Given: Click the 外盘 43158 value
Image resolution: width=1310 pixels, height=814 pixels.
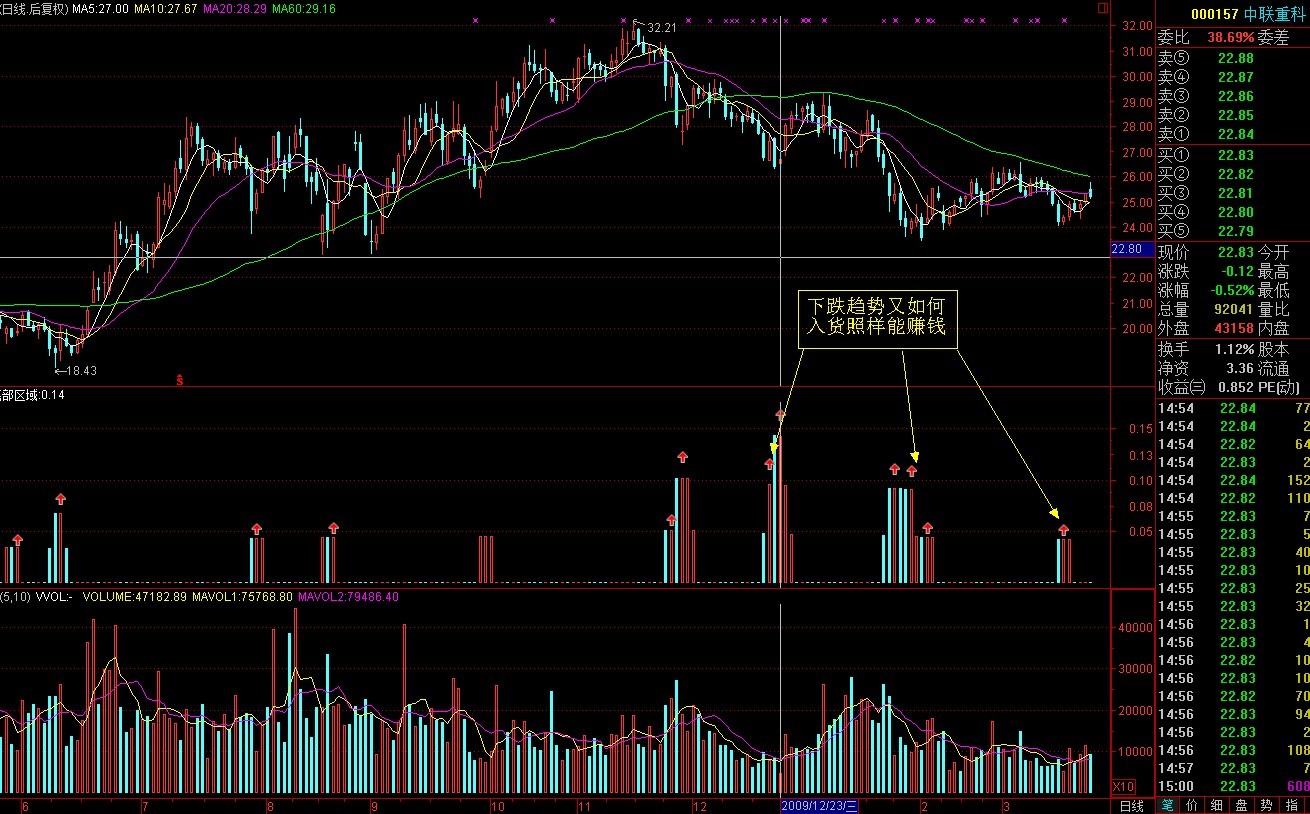Looking at the screenshot, I should pyautogui.click(x=1234, y=328).
